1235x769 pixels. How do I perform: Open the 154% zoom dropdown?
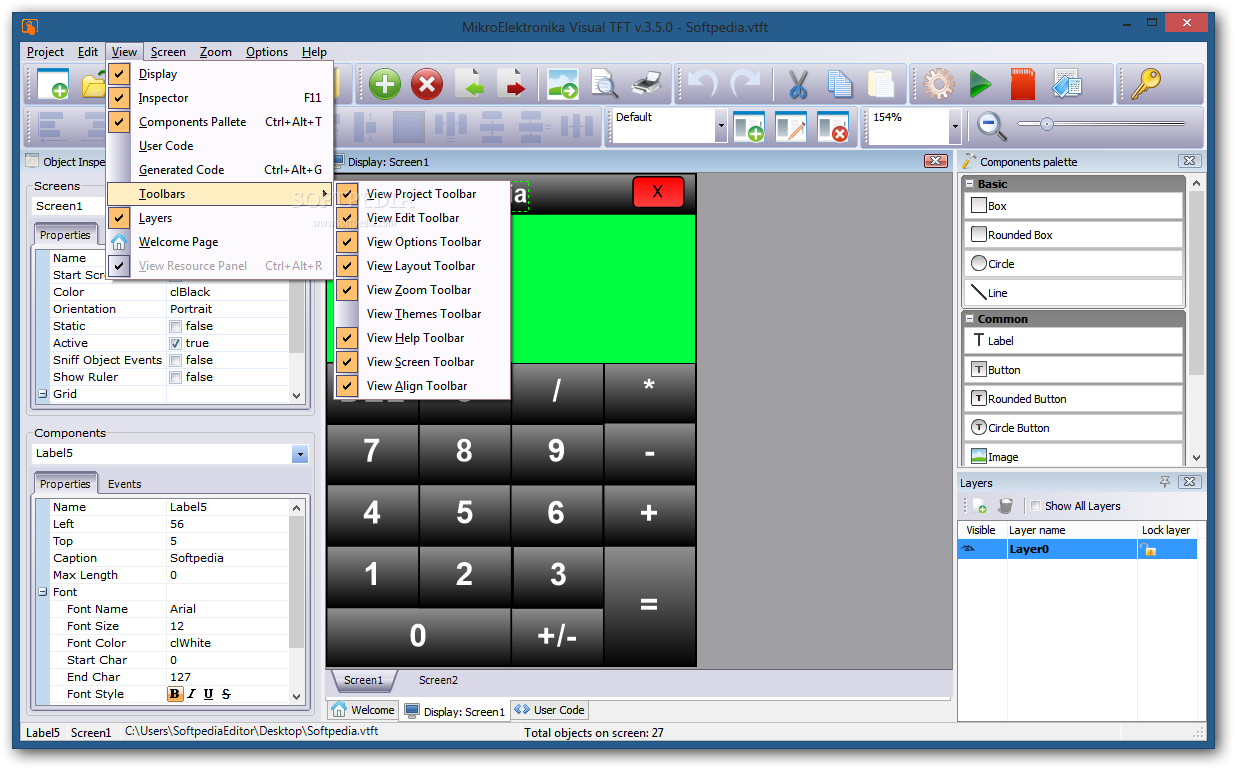tap(955, 126)
